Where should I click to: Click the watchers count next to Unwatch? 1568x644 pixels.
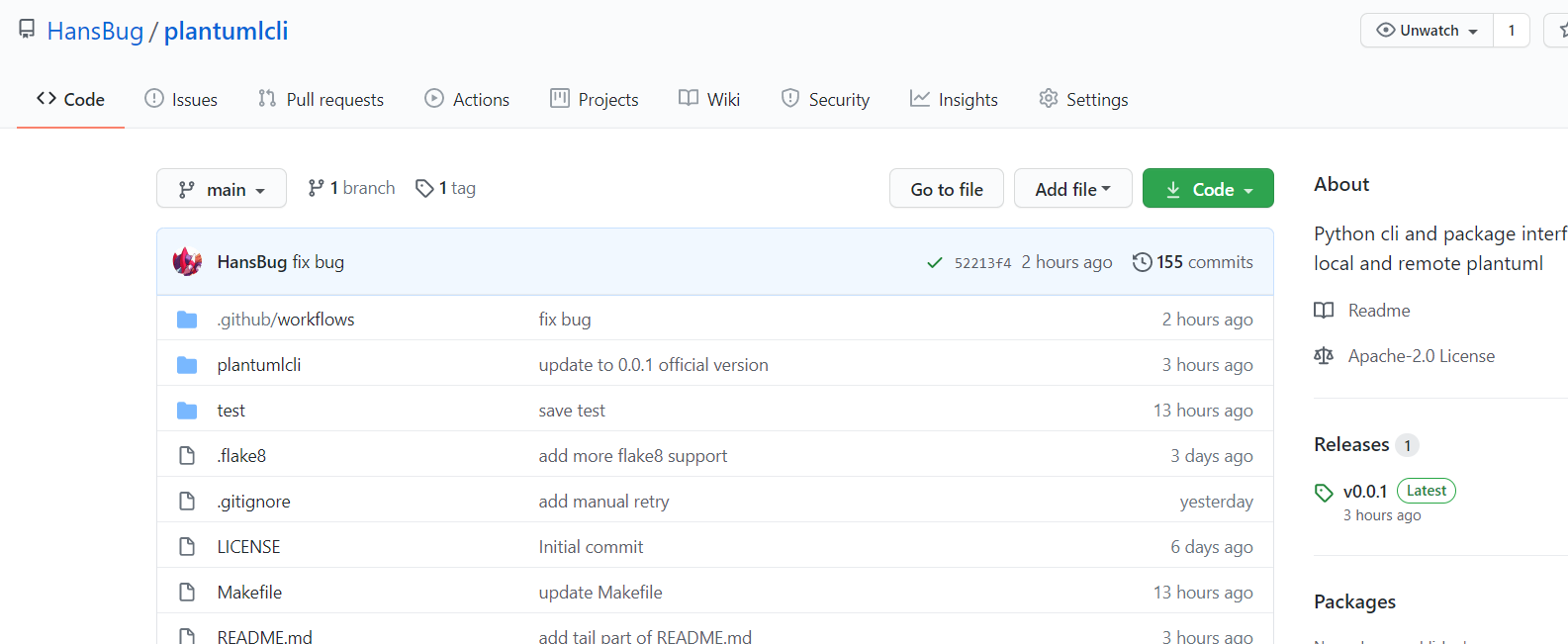(1512, 31)
